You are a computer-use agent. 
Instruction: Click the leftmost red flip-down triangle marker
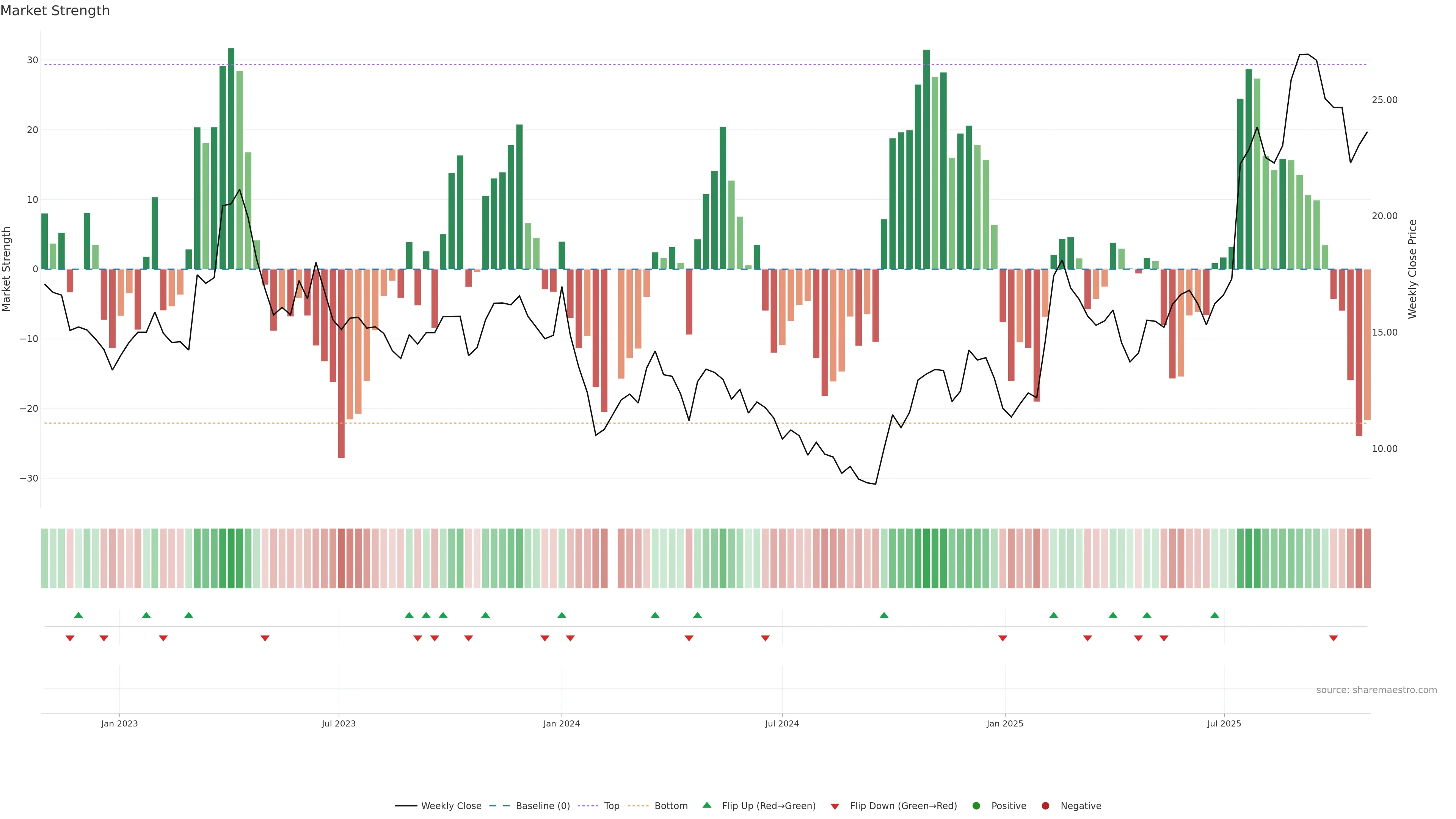[70, 638]
